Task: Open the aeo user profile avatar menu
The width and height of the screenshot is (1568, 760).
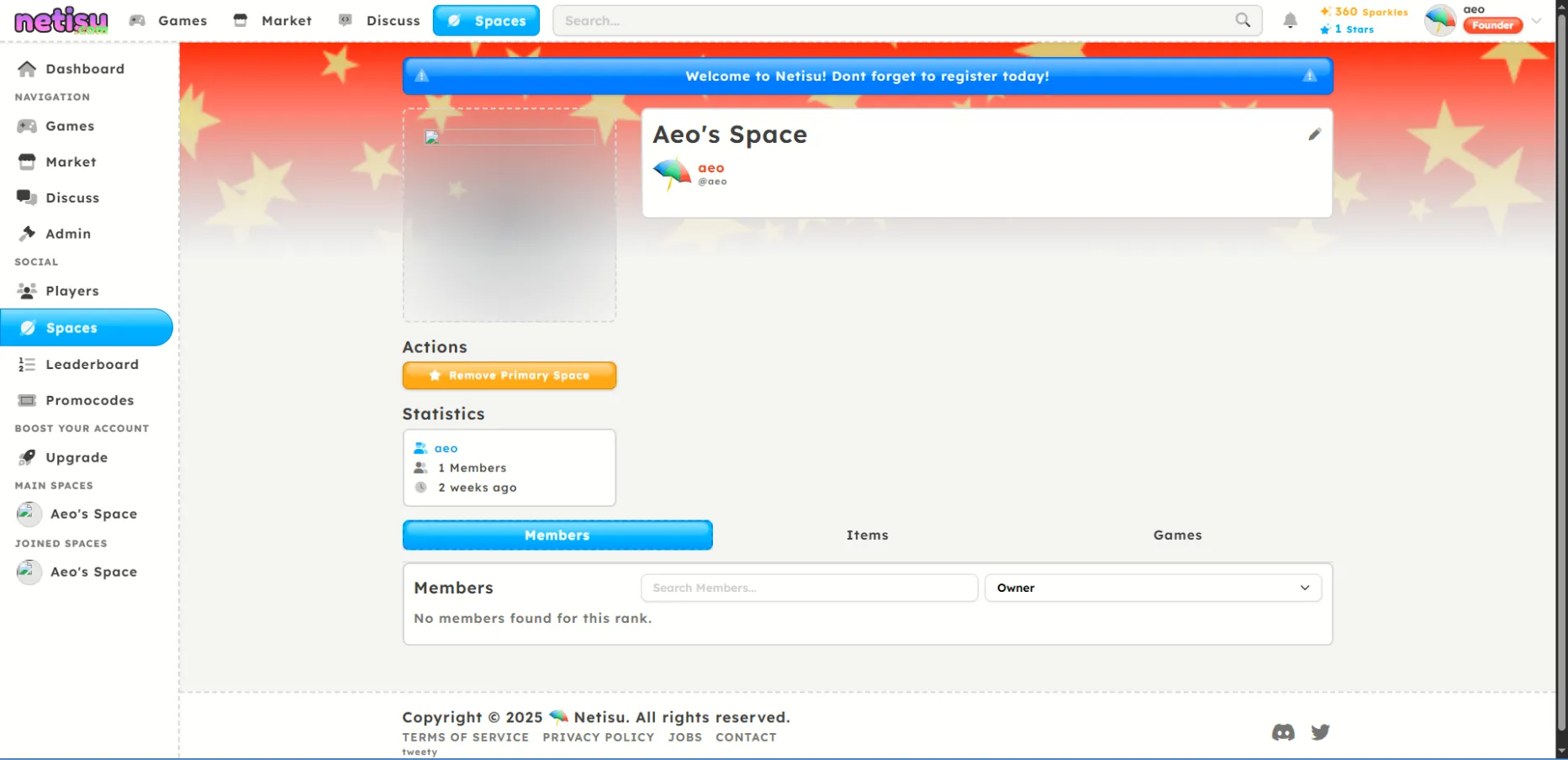Action: point(1440,20)
